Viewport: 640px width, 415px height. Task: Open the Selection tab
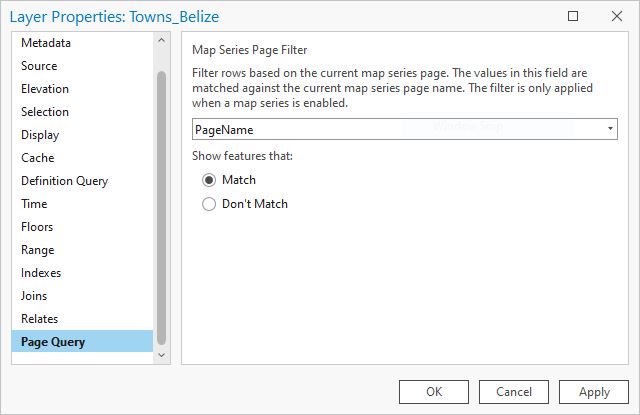(45, 112)
